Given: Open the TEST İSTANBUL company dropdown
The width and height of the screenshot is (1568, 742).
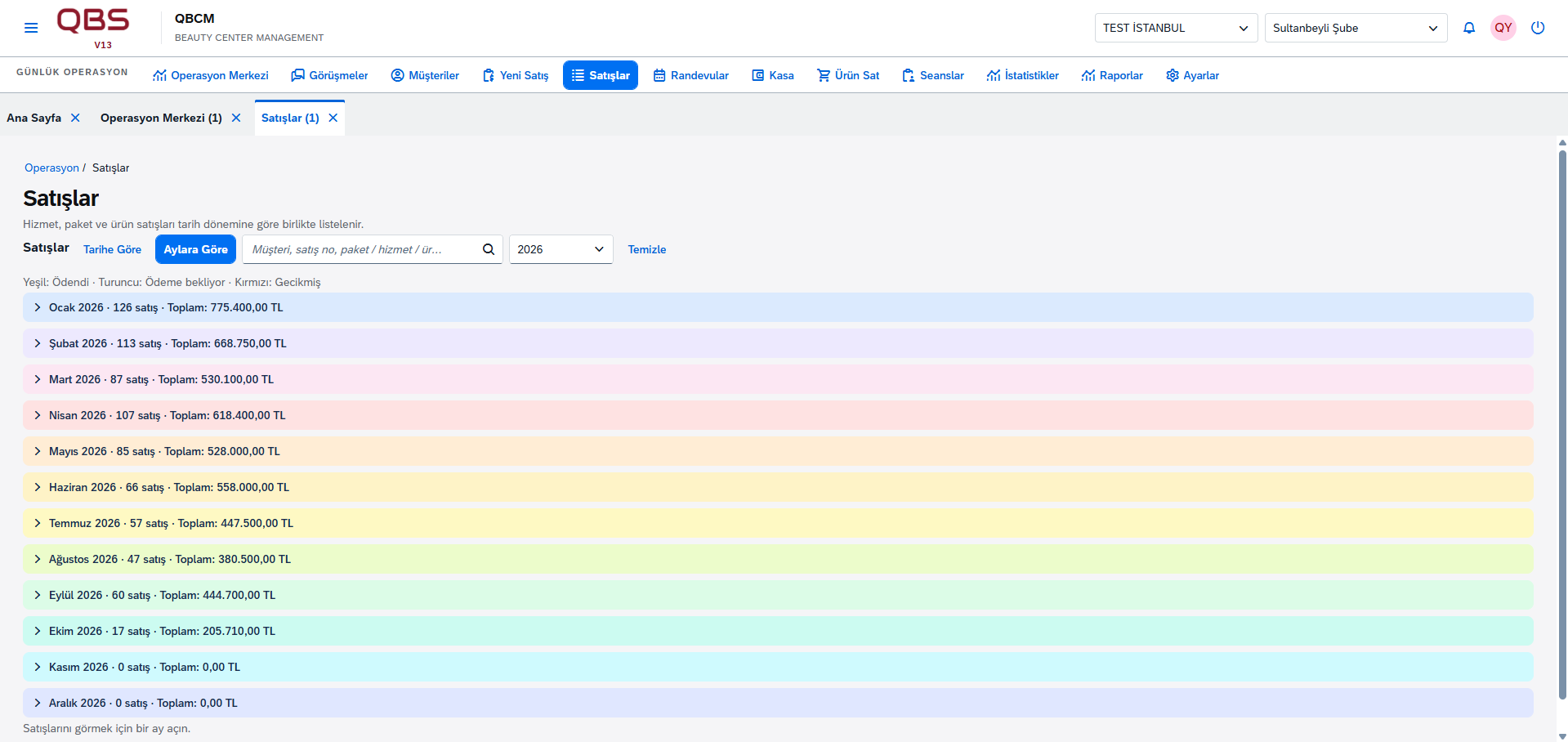Looking at the screenshot, I should coord(1176,28).
